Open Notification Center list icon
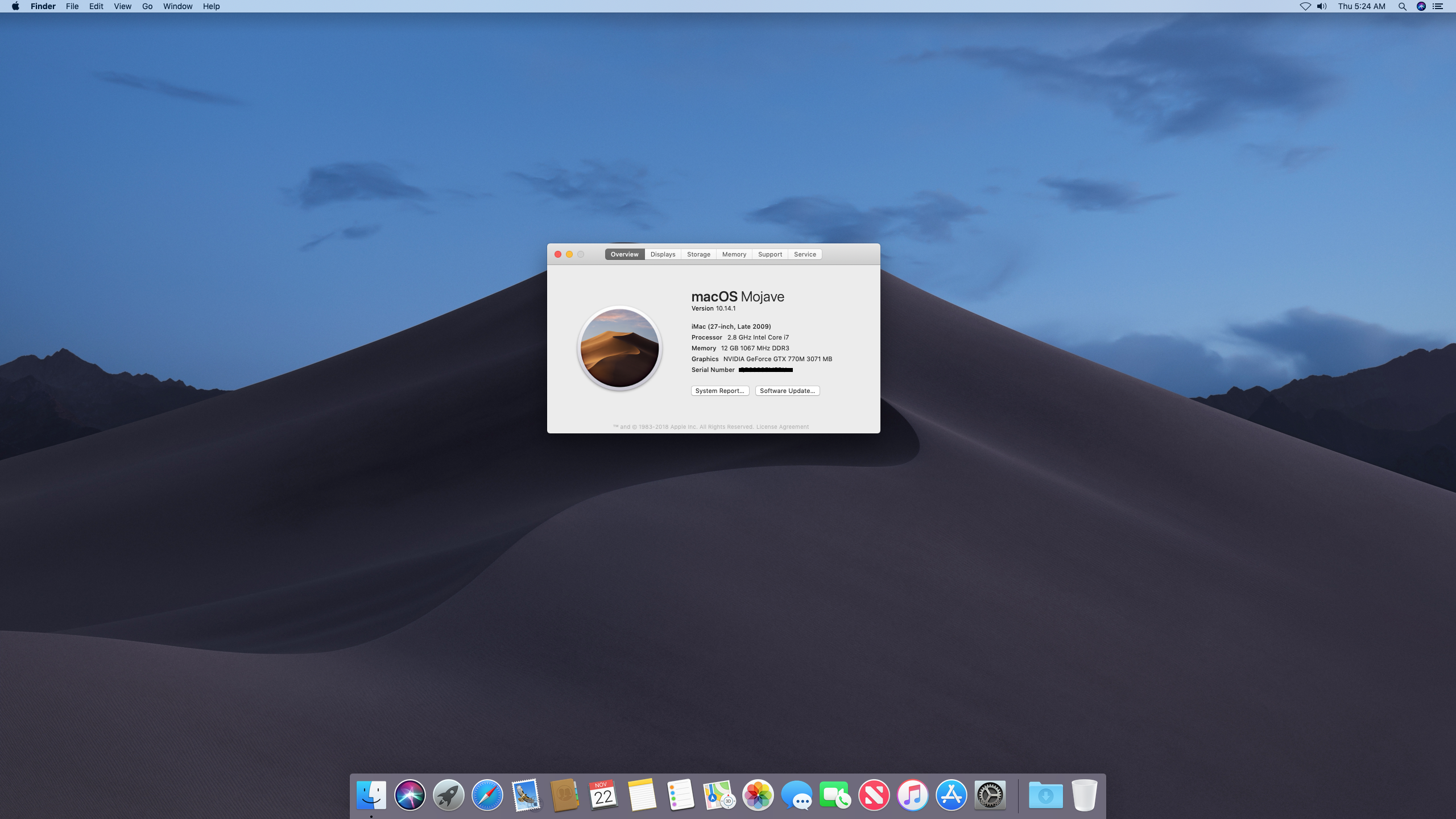This screenshot has width=1456, height=819. click(1438, 6)
